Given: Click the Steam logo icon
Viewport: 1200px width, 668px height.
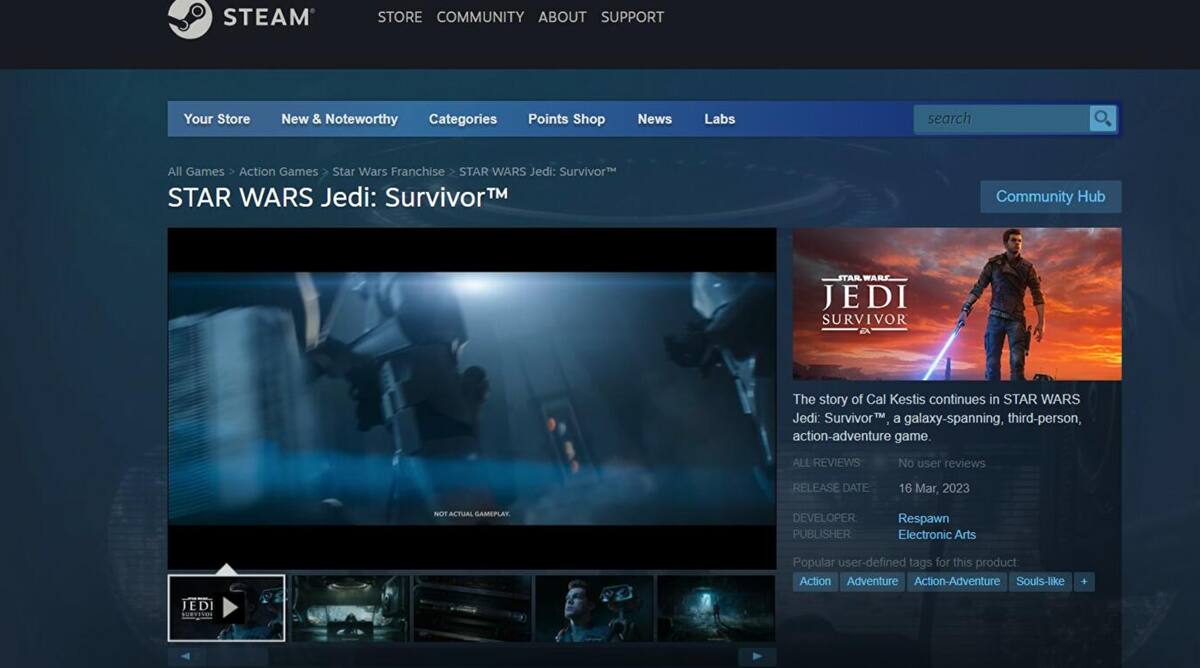Looking at the screenshot, I should [x=190, y=17].
